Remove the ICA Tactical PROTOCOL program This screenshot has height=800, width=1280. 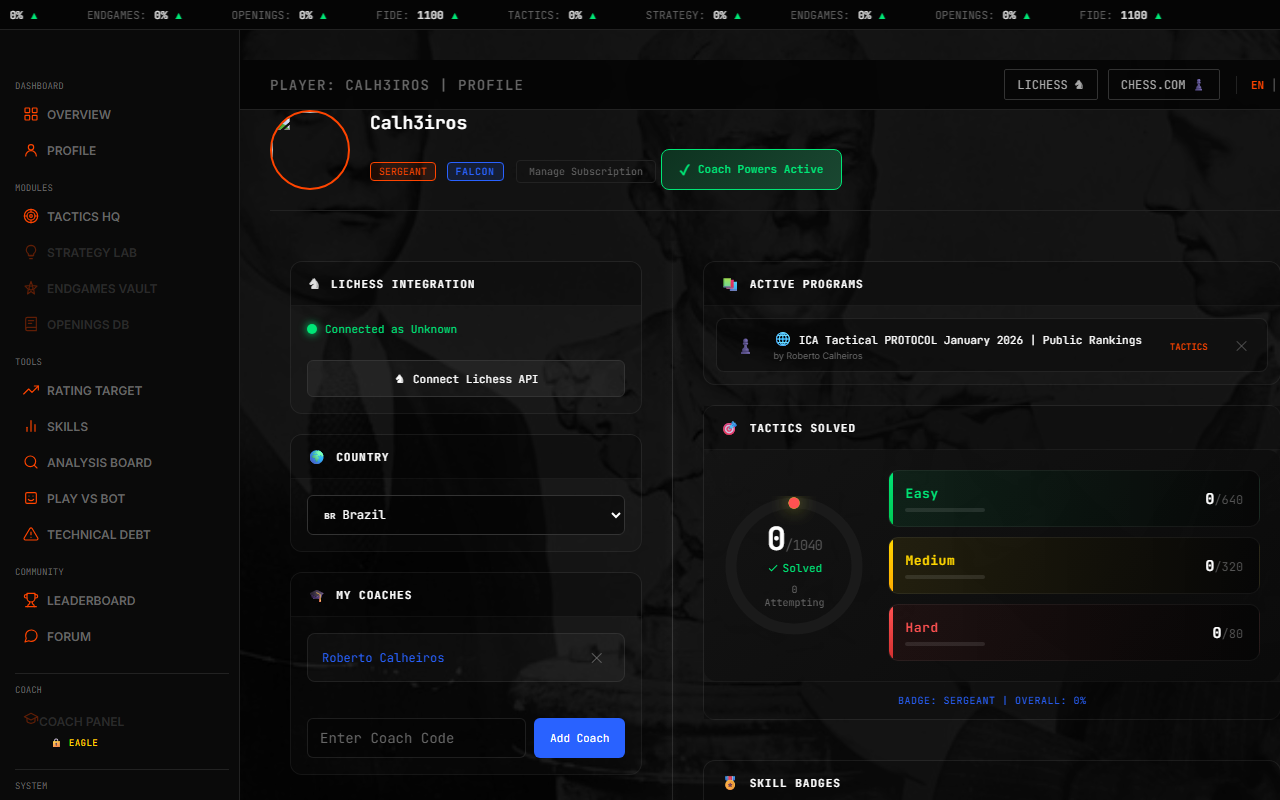click(1241, 346)
